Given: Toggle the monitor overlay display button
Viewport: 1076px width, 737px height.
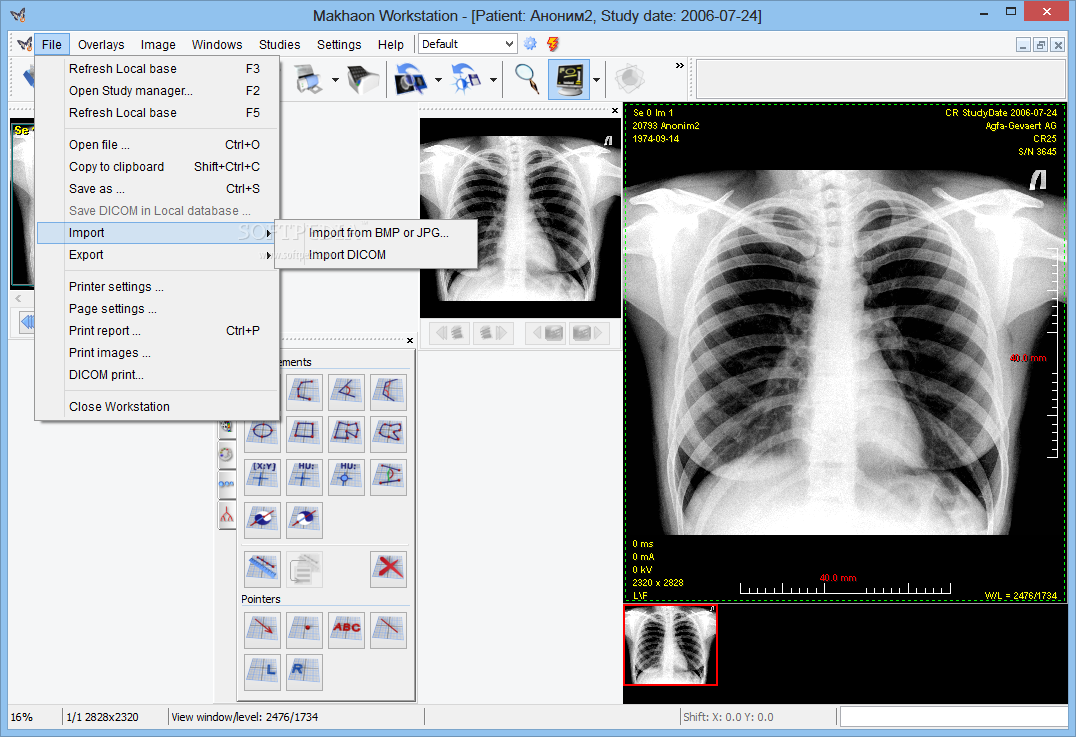Looking at the screenshot, I should coord(569,80).
